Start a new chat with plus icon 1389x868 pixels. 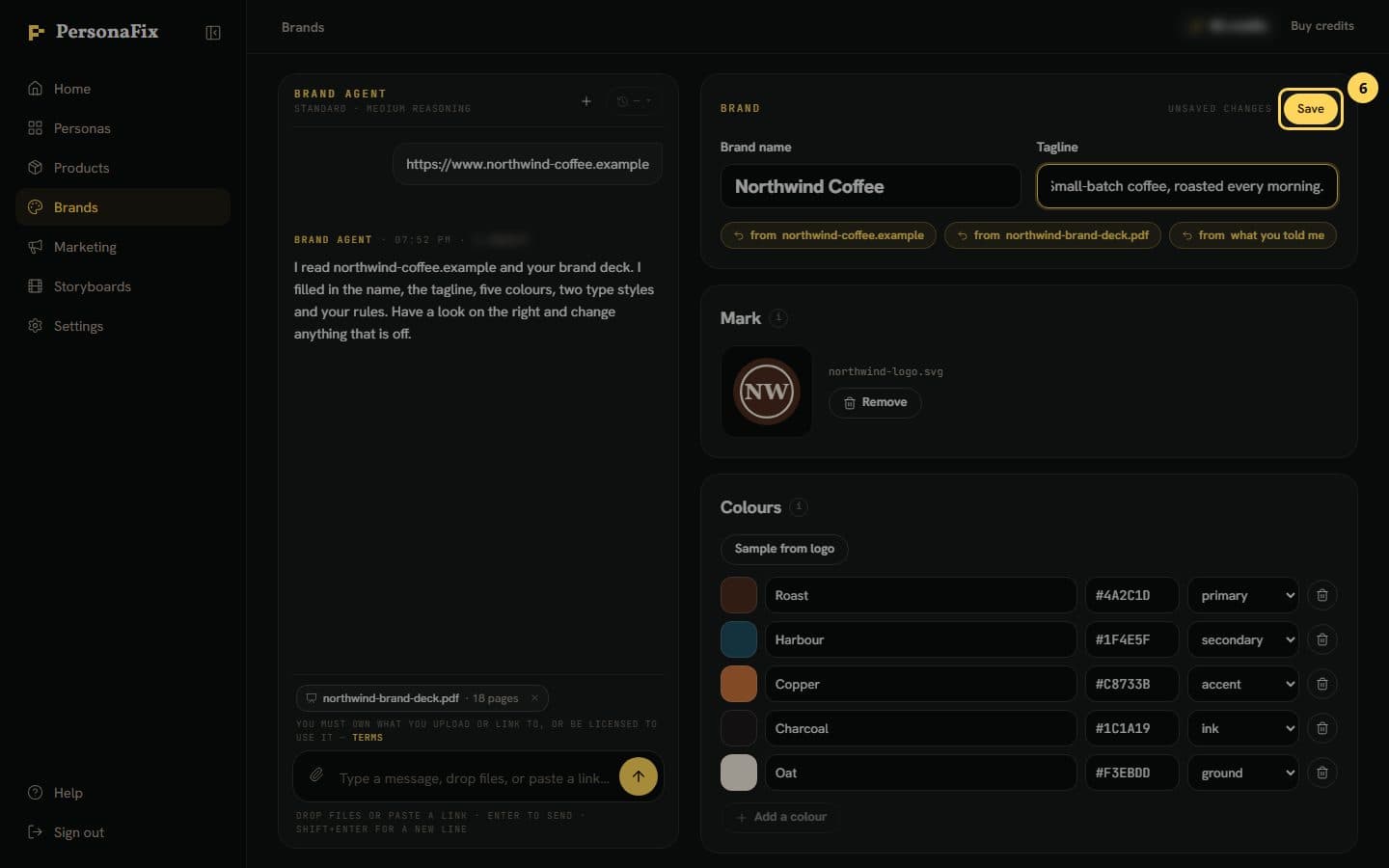586,101
